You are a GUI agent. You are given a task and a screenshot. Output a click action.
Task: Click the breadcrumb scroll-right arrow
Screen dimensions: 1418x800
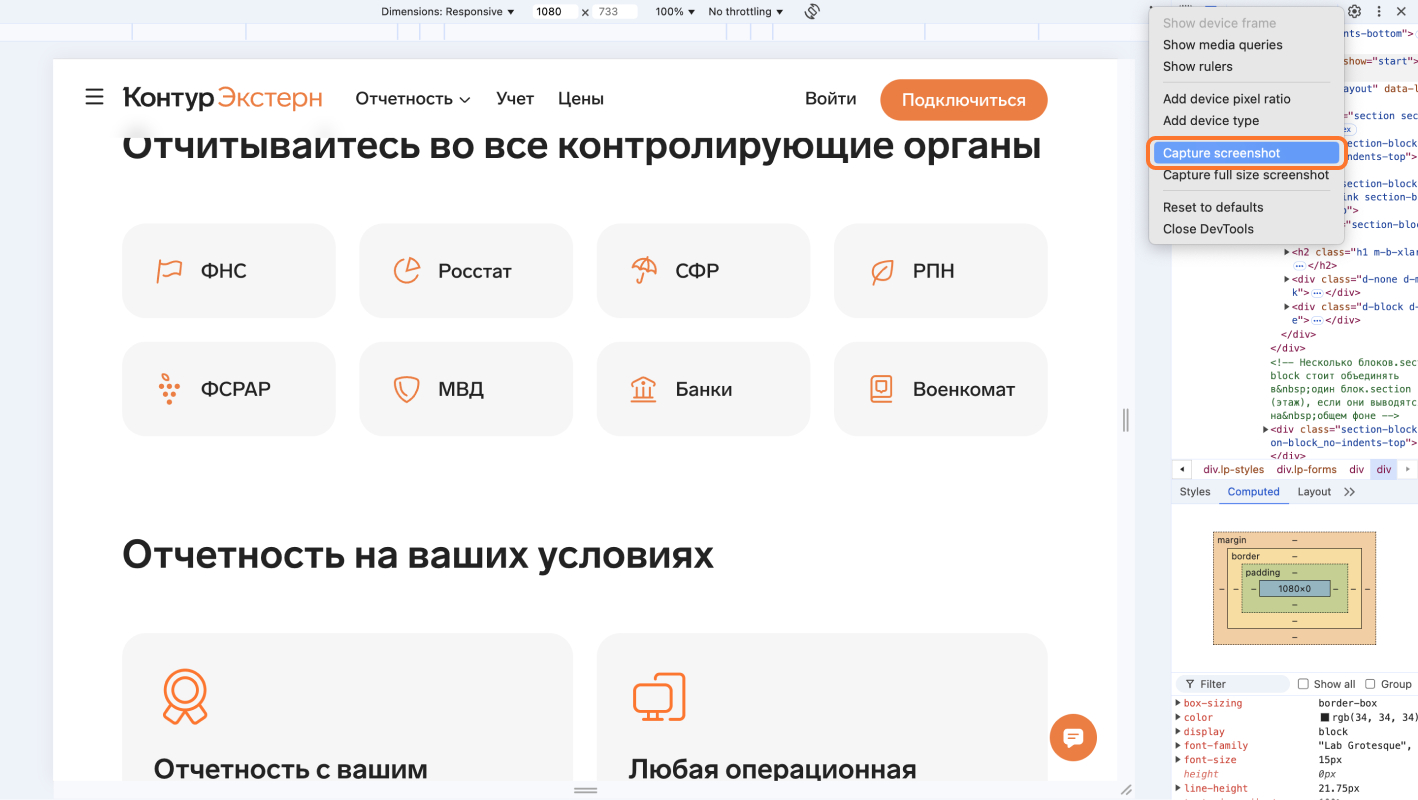tap(1408, 469)
